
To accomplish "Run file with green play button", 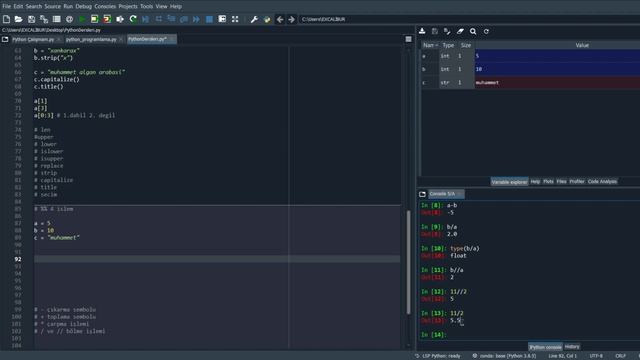I will [82, 19].
